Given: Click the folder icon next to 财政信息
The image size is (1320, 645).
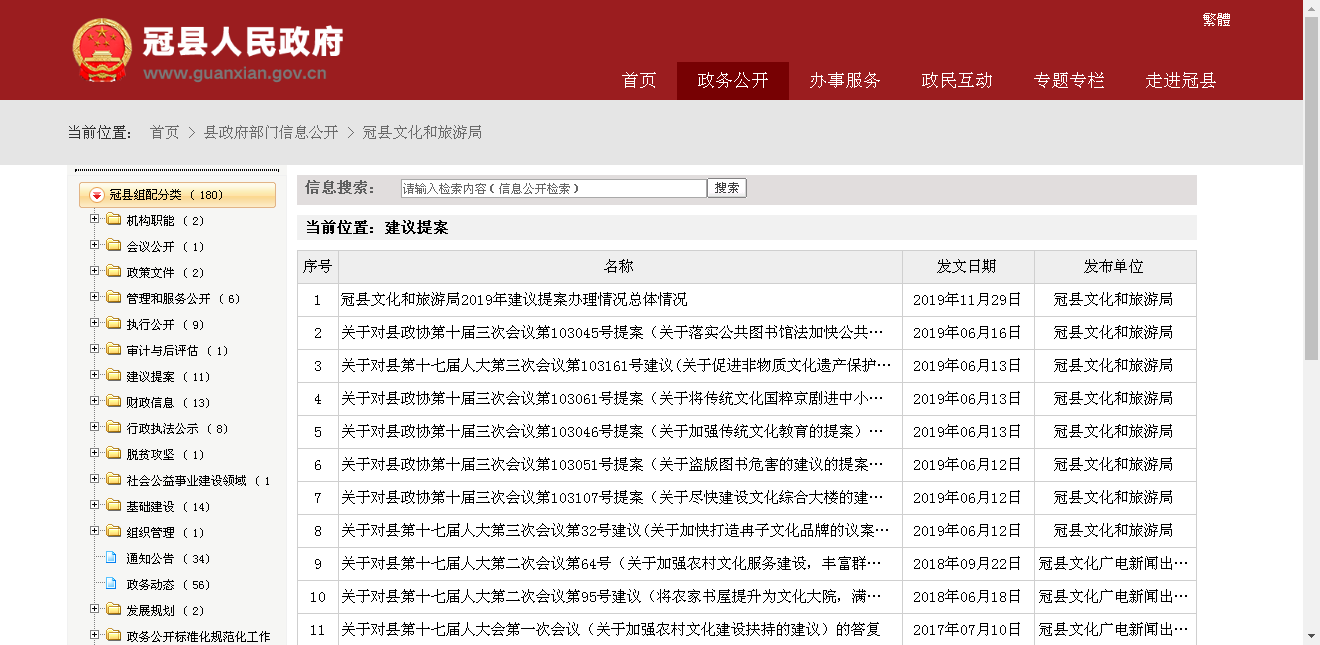Looking at the screenshot, I should click(x=113, y=402).
